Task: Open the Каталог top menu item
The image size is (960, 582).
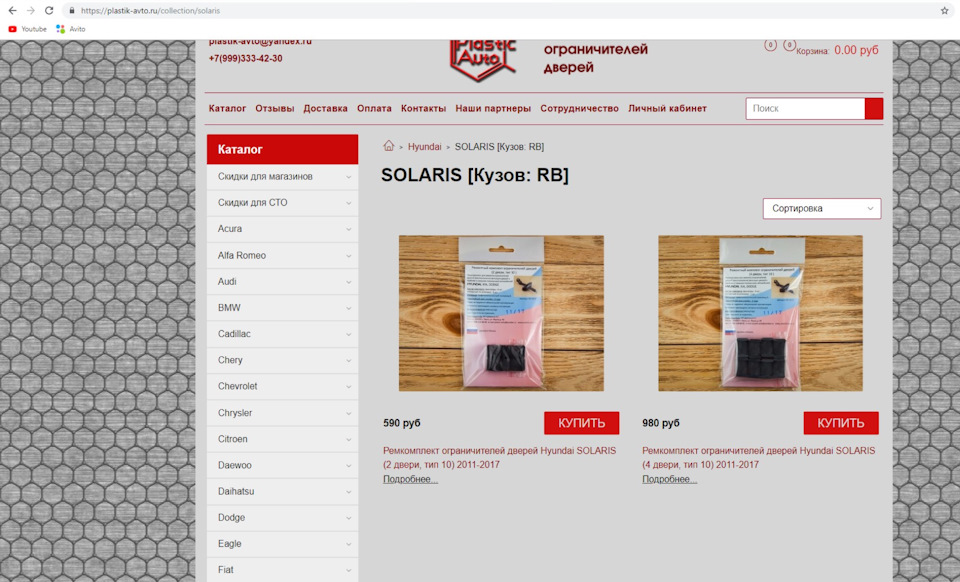Action: pyautogui.click(x=227, y=108)
